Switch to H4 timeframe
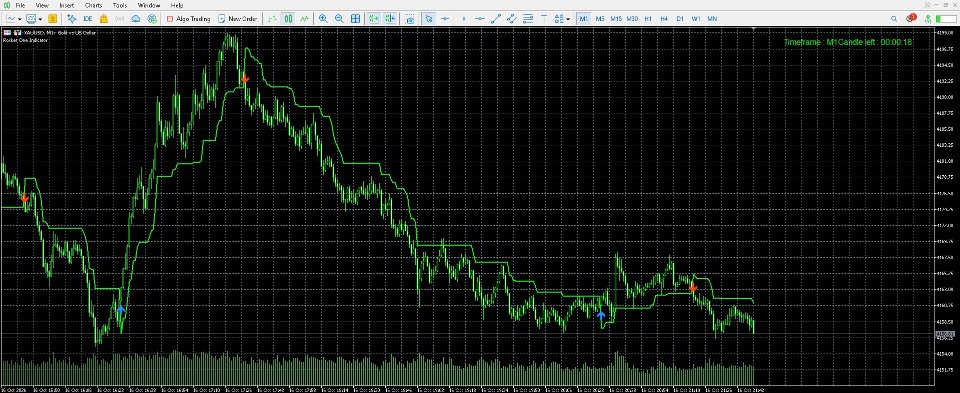The height and width of the screenshot is (393, 960). click(x=664, y=18)
